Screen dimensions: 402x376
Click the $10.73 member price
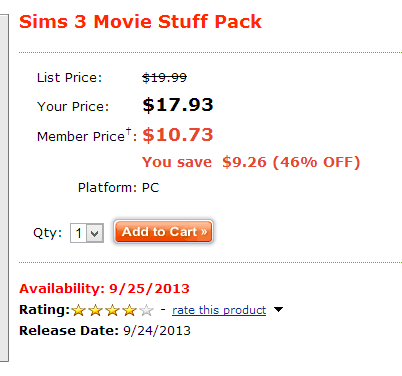178,135
